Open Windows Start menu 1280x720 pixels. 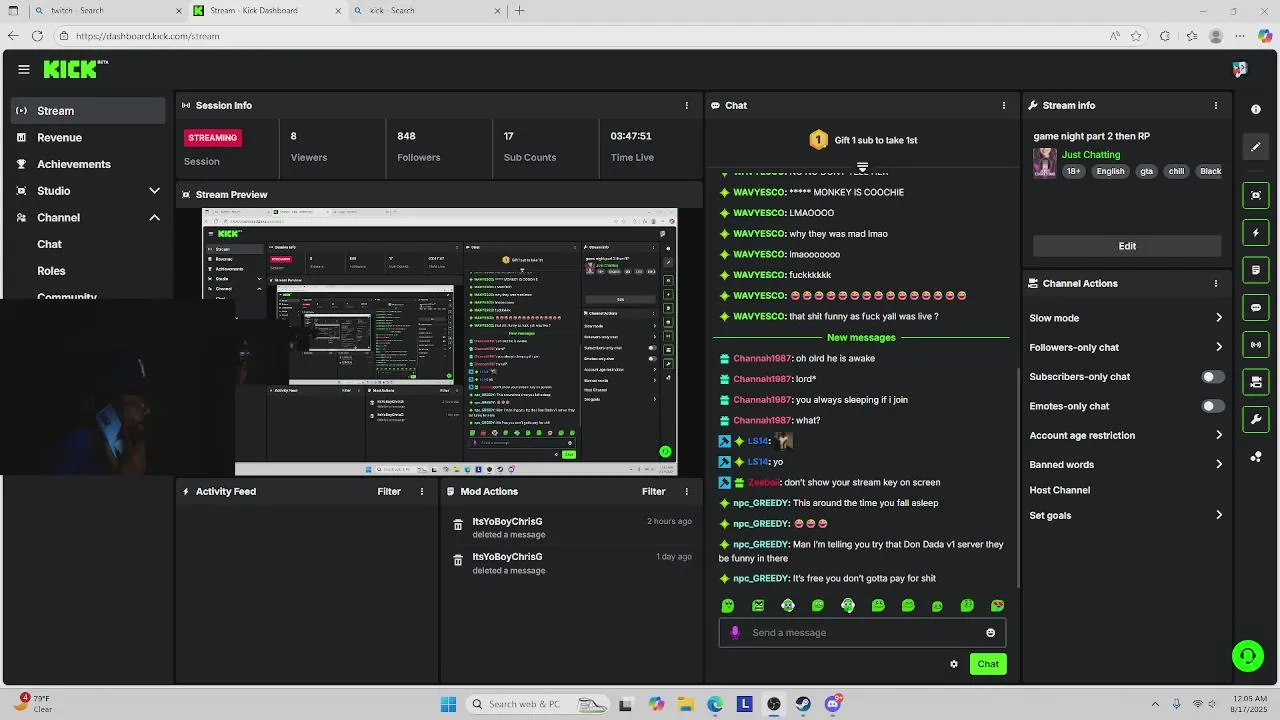click(449, 704)
